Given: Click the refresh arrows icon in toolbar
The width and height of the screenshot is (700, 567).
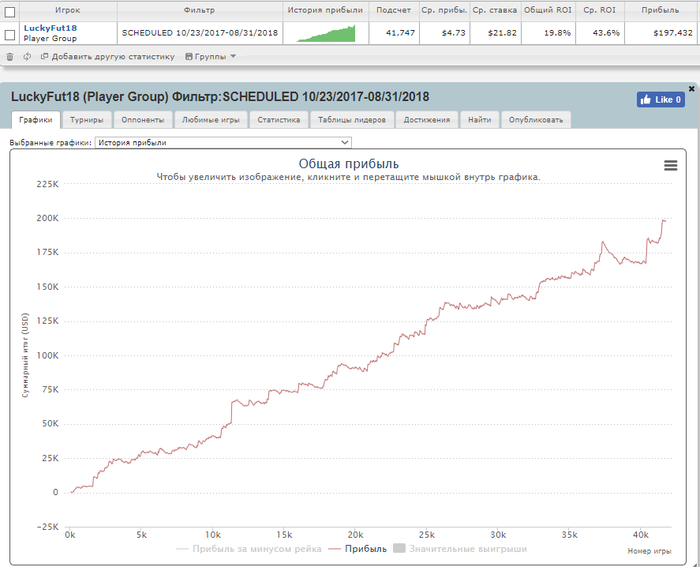Looking at the screenshot, I should pyautogui.click(x=27, y=56).
